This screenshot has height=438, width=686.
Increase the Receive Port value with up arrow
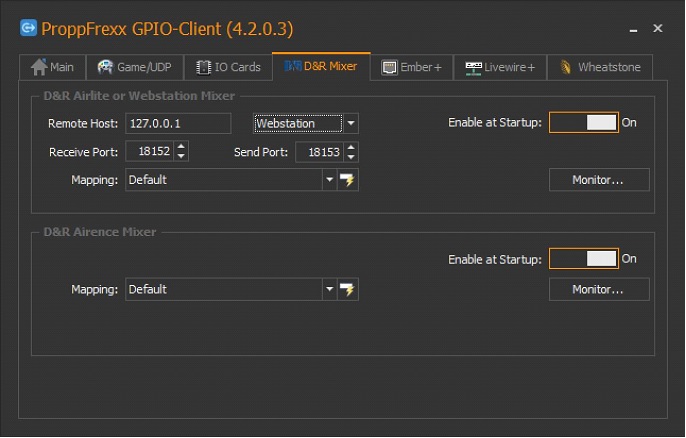coord(181,147)
